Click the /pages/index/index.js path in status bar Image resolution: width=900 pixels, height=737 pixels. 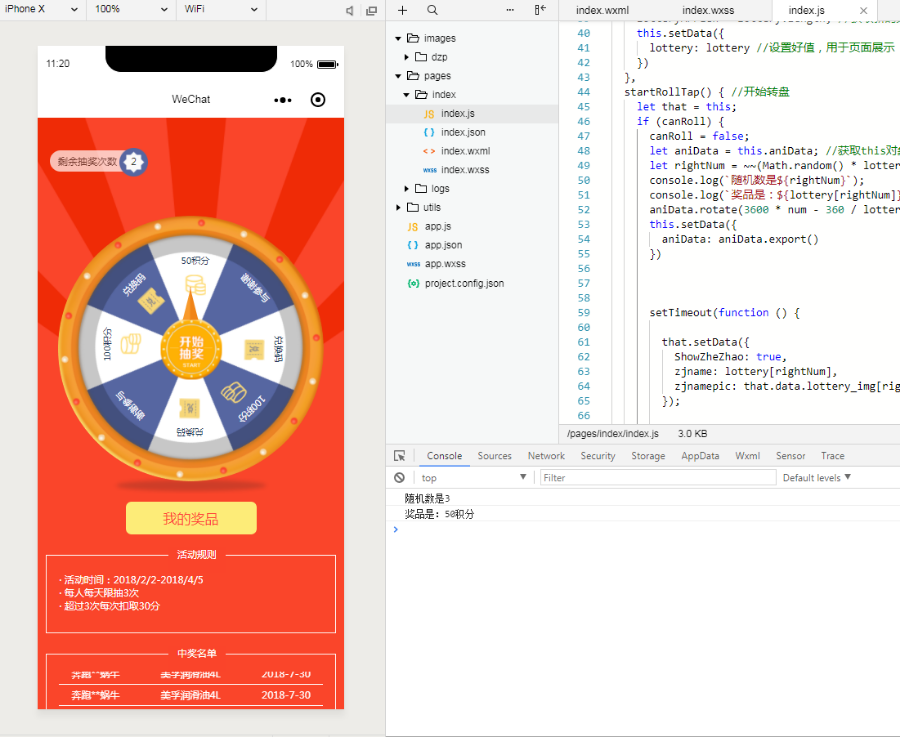(x=613, y=434)
